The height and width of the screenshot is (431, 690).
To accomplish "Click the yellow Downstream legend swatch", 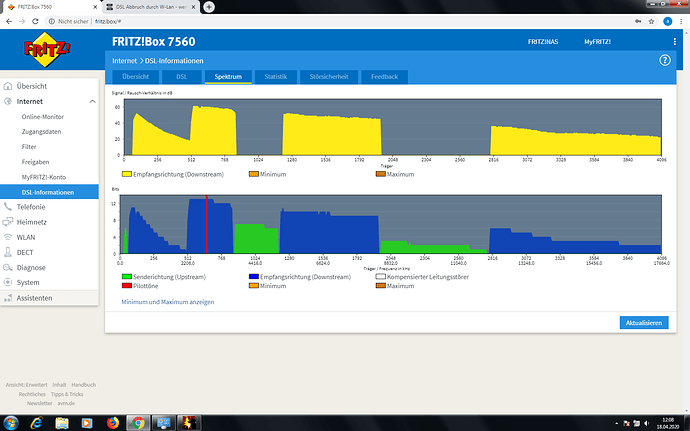I will click(127, 174).
